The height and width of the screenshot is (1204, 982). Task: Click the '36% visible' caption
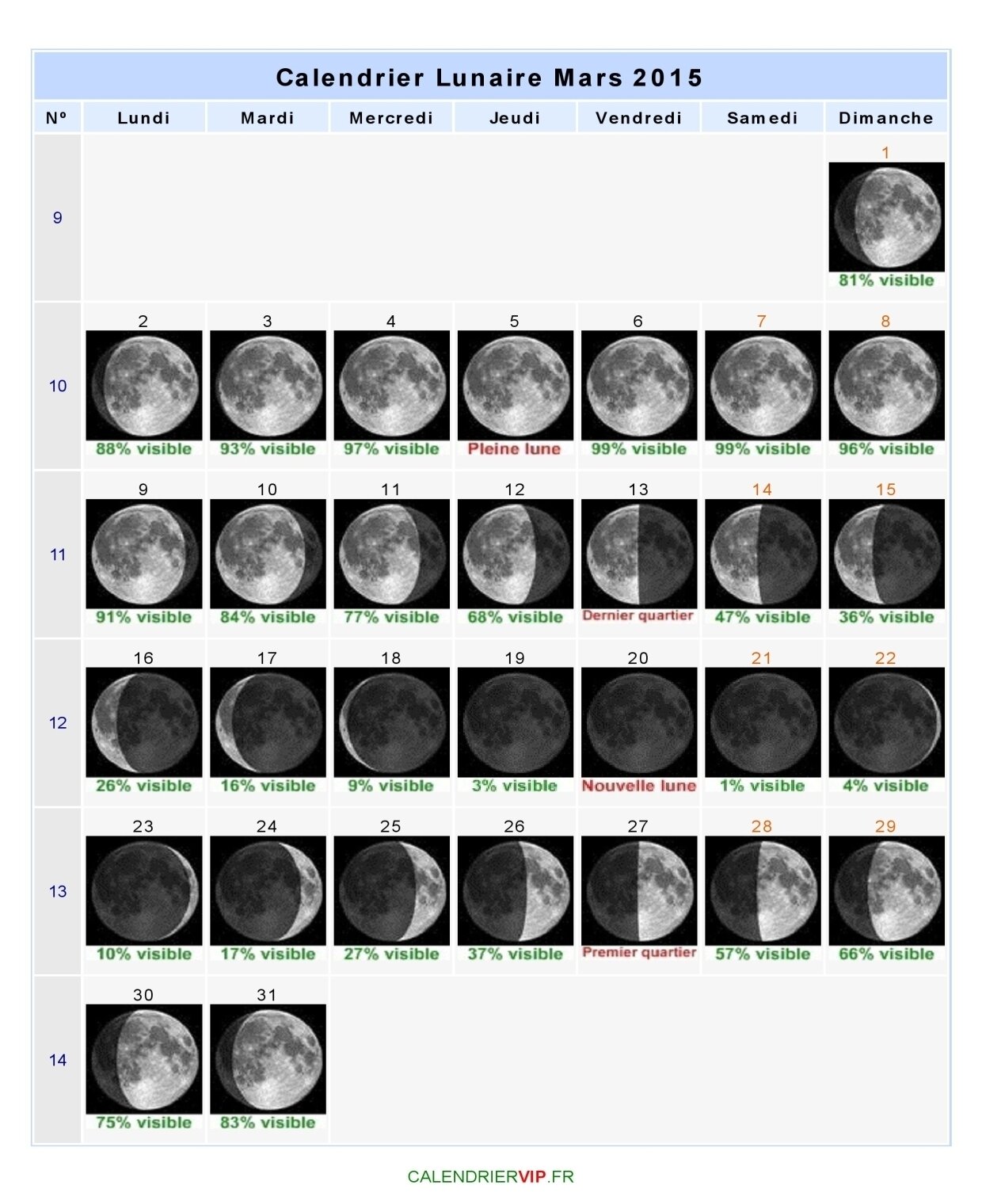(x=886, y=618)
